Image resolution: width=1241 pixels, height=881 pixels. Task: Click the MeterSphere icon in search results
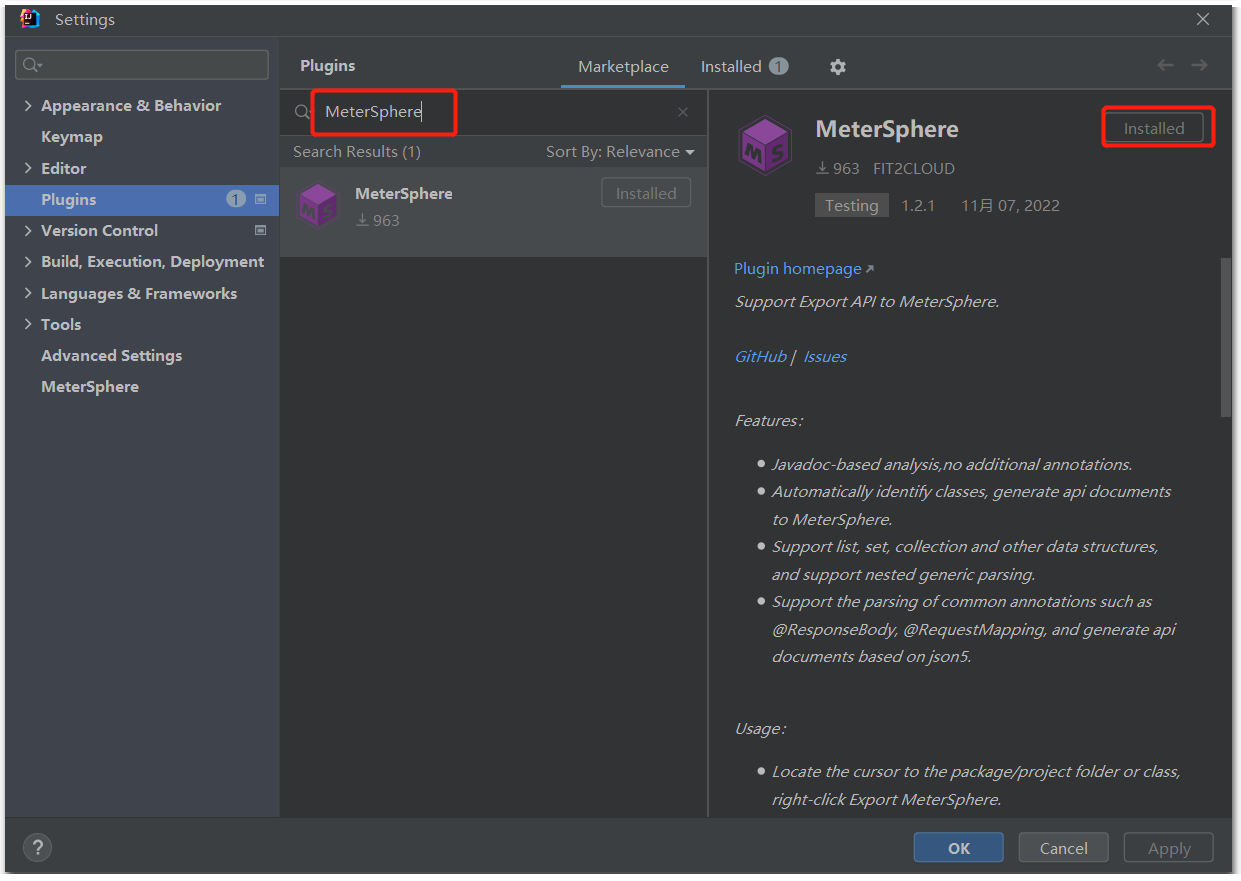[x=319, y=206]
